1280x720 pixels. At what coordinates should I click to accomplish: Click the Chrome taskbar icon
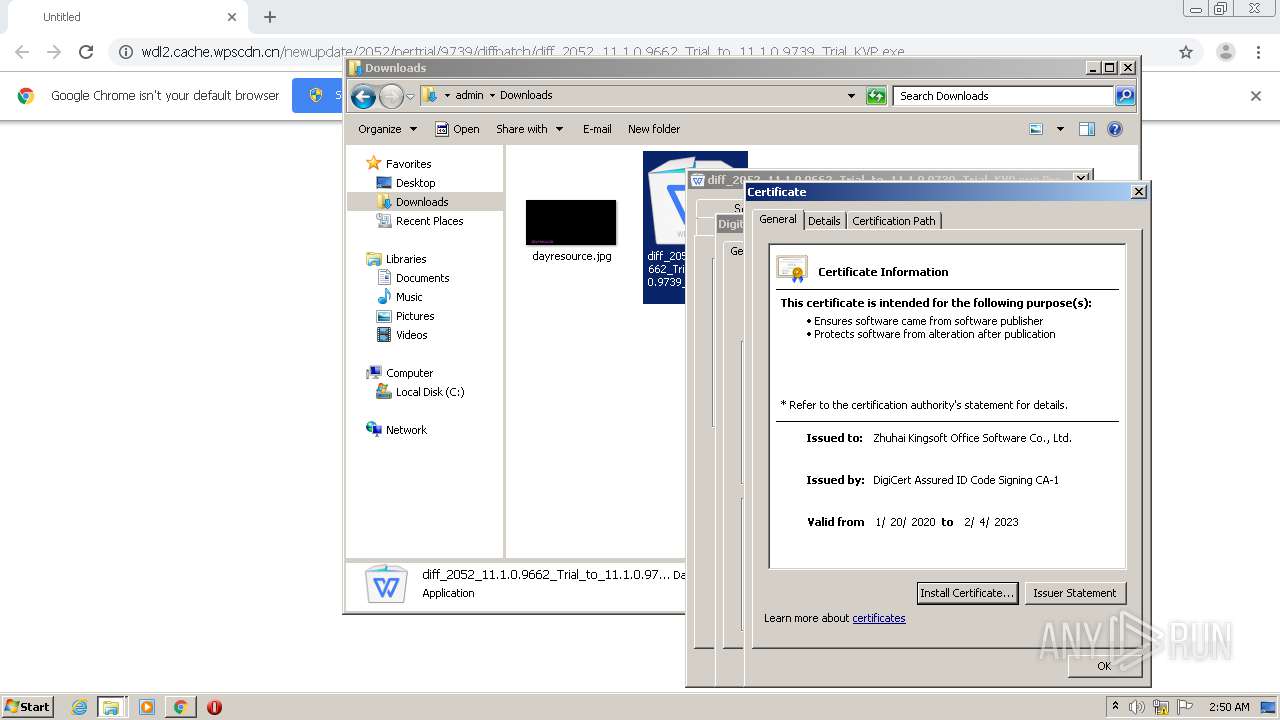pyautogui.click(x=180, y=707)
